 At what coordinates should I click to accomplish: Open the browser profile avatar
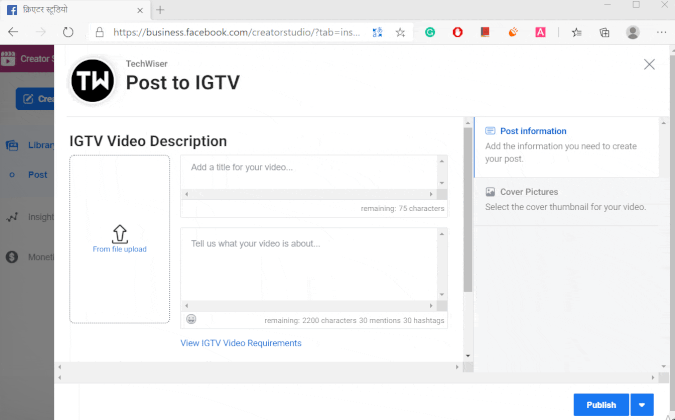(632, 32)
